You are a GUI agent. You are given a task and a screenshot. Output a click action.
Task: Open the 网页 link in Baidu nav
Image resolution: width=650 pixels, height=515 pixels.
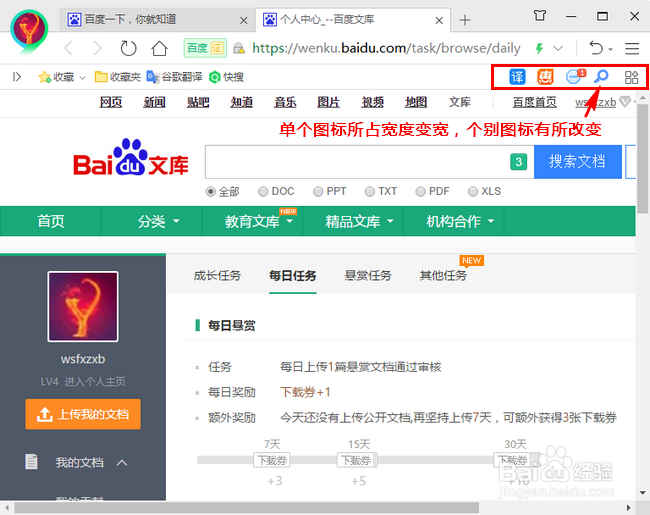pos(111,102)
